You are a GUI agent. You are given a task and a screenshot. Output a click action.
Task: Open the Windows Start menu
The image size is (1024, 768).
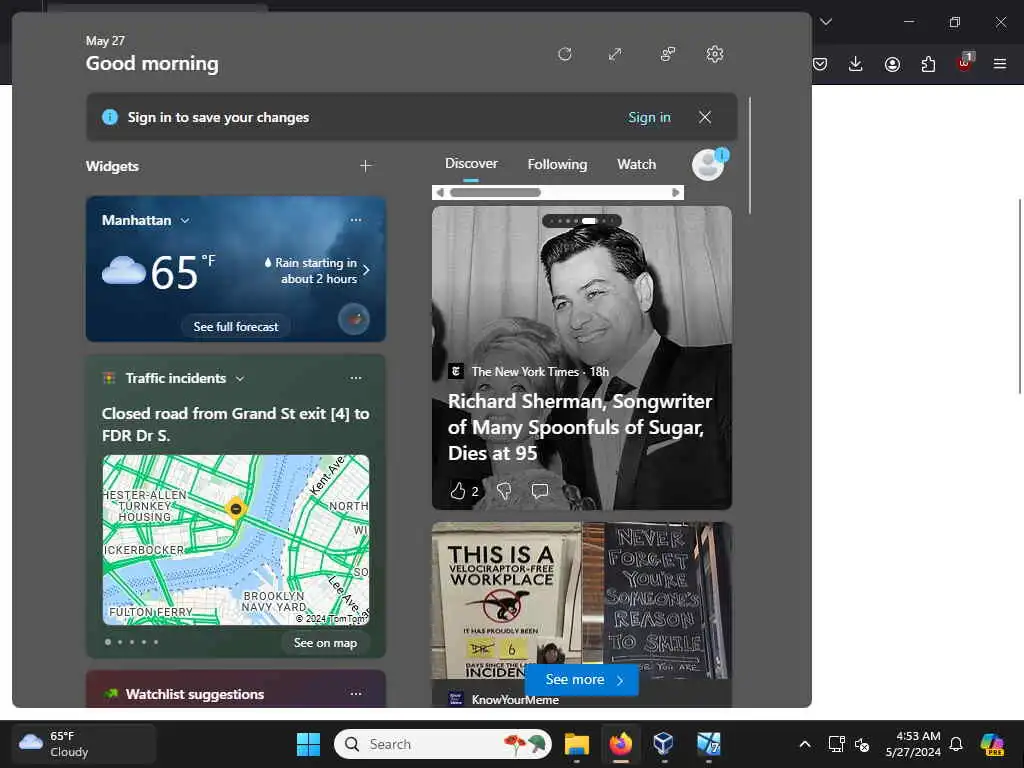[x=308, y=744]
